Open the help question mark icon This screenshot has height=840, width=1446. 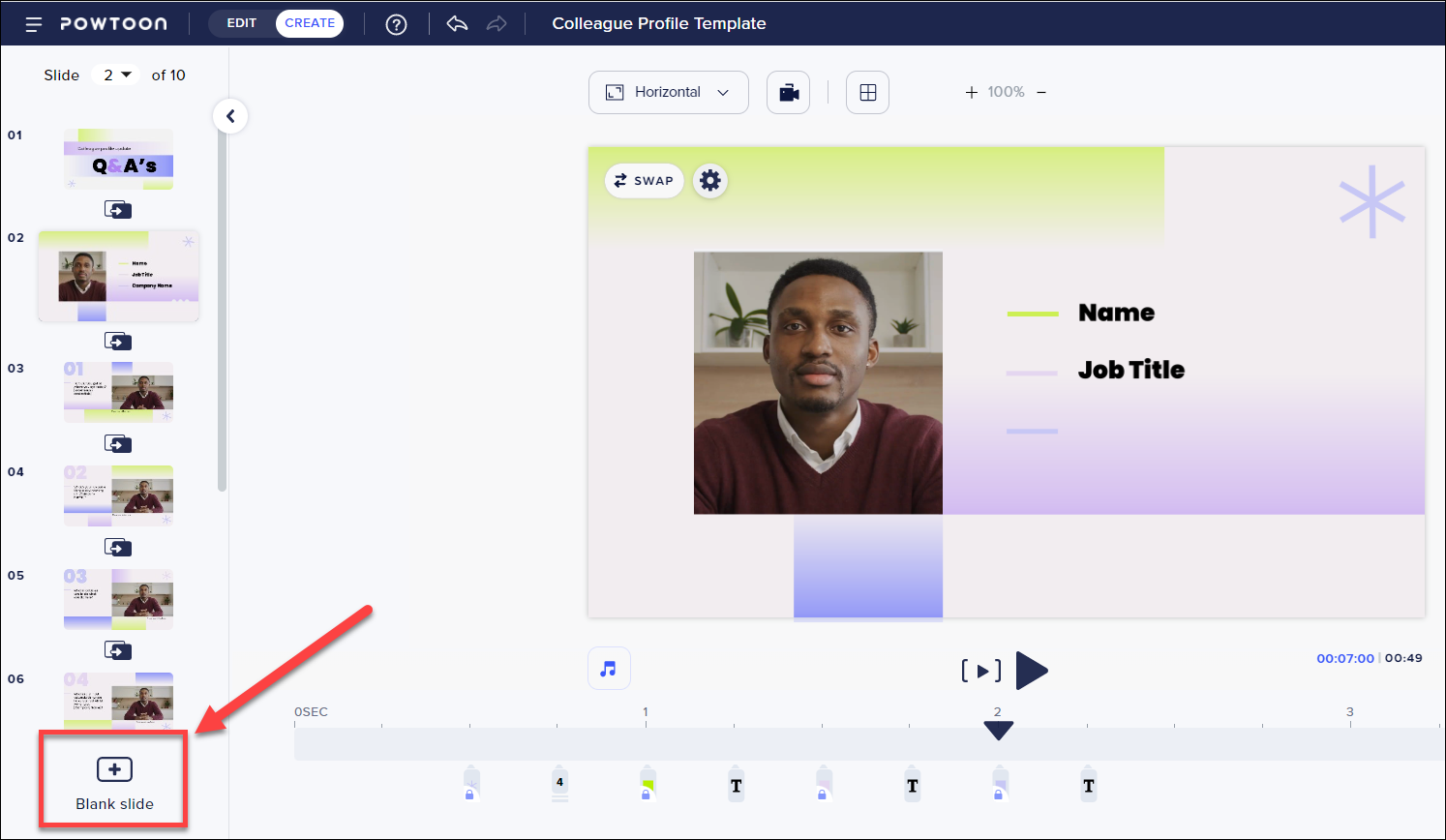click(396, 24)
